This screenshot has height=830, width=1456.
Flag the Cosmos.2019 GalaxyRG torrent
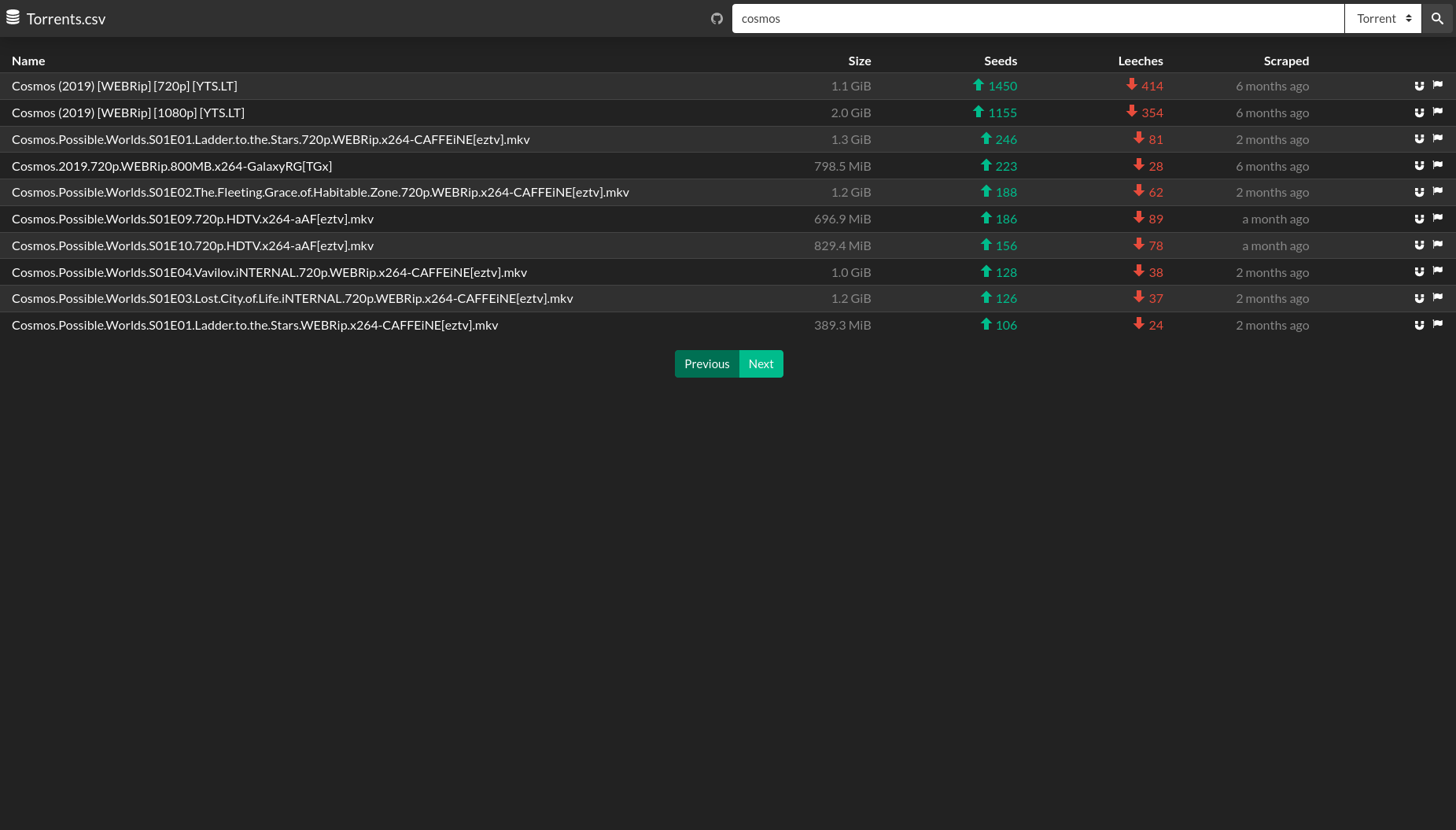tap(1437, 165)
